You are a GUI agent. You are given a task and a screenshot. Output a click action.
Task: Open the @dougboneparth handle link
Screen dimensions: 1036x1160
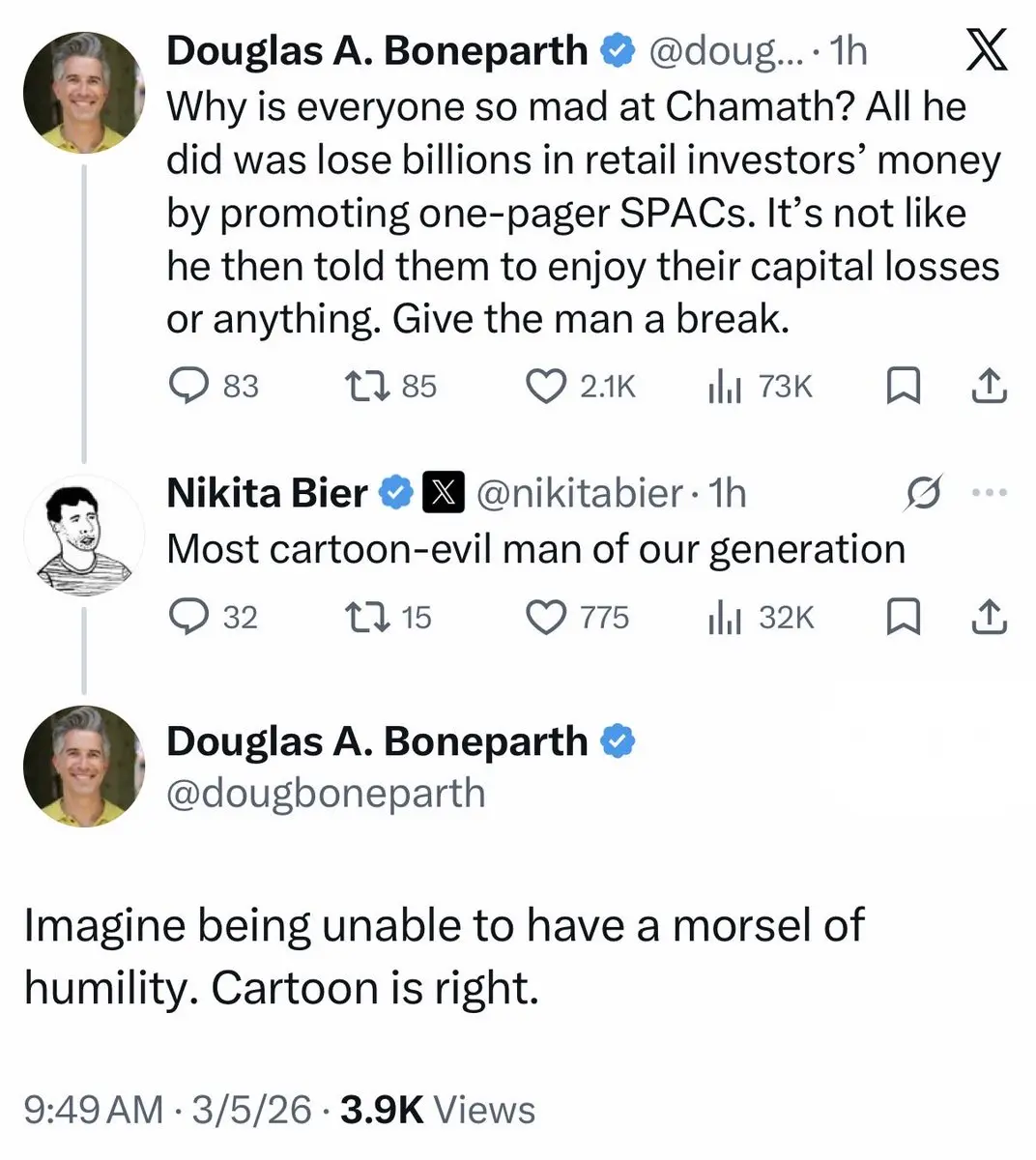coord(326,794)
